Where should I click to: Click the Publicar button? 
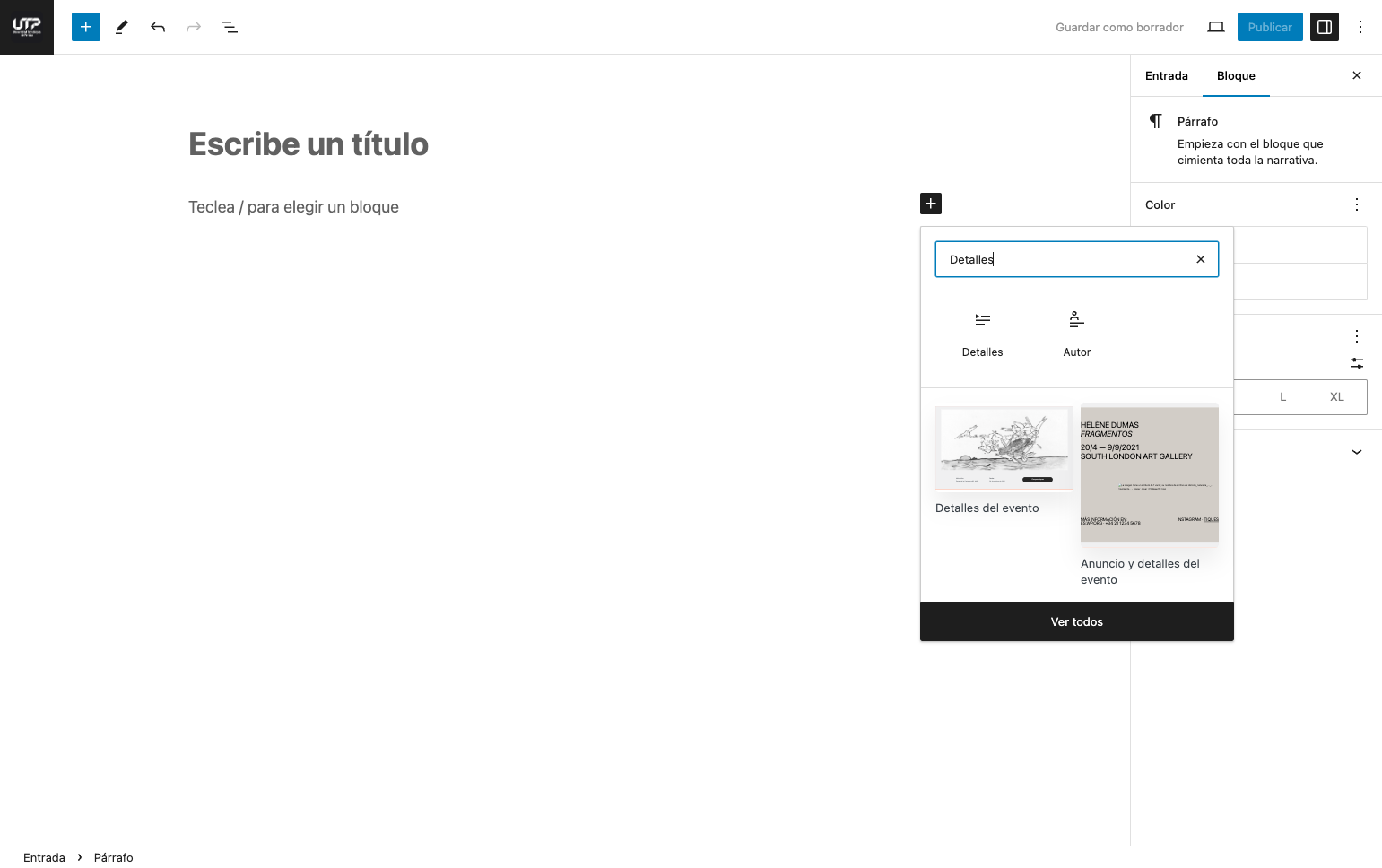pos(1270,27)
